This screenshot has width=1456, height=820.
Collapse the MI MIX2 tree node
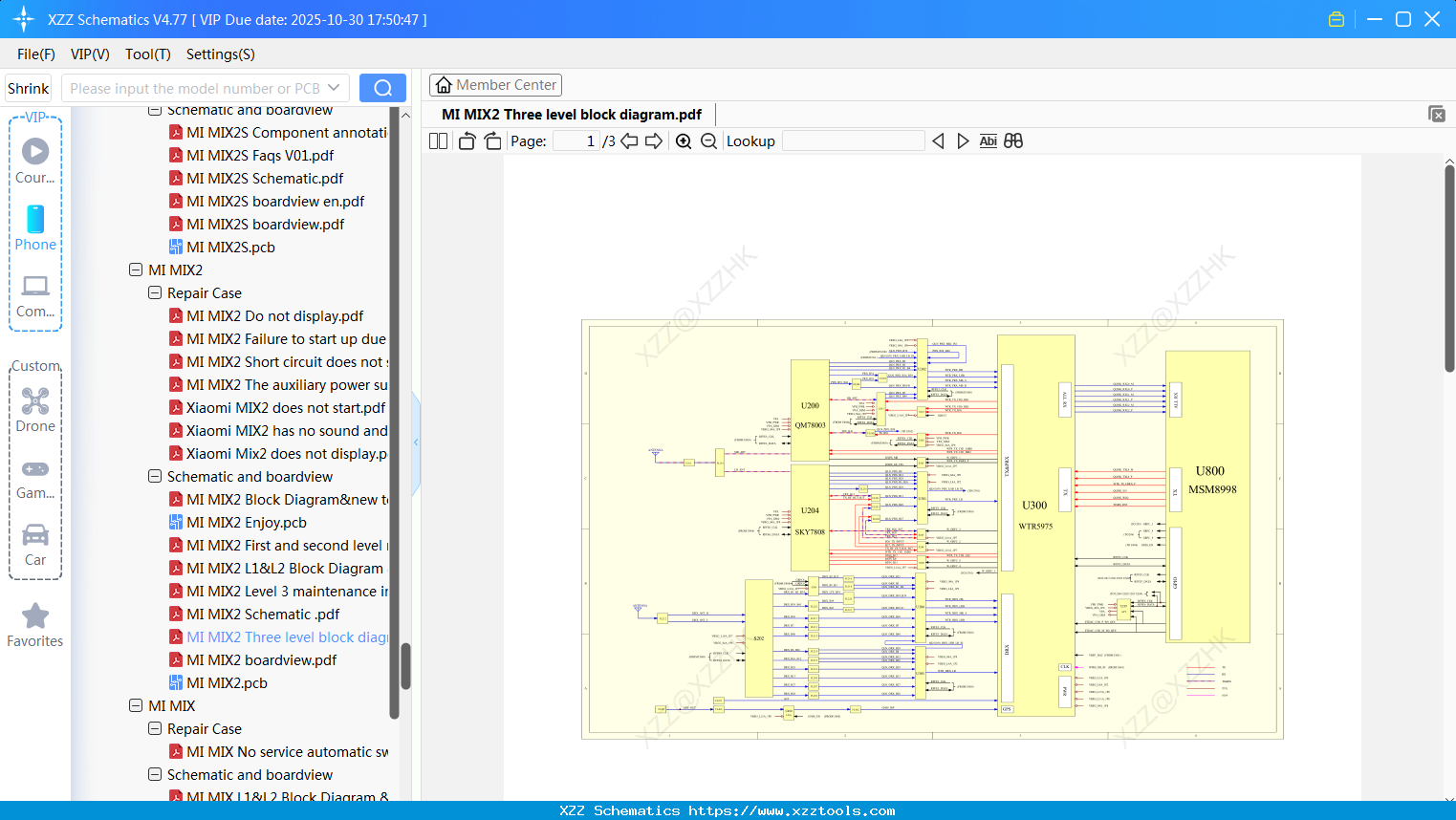coord(136,270)
